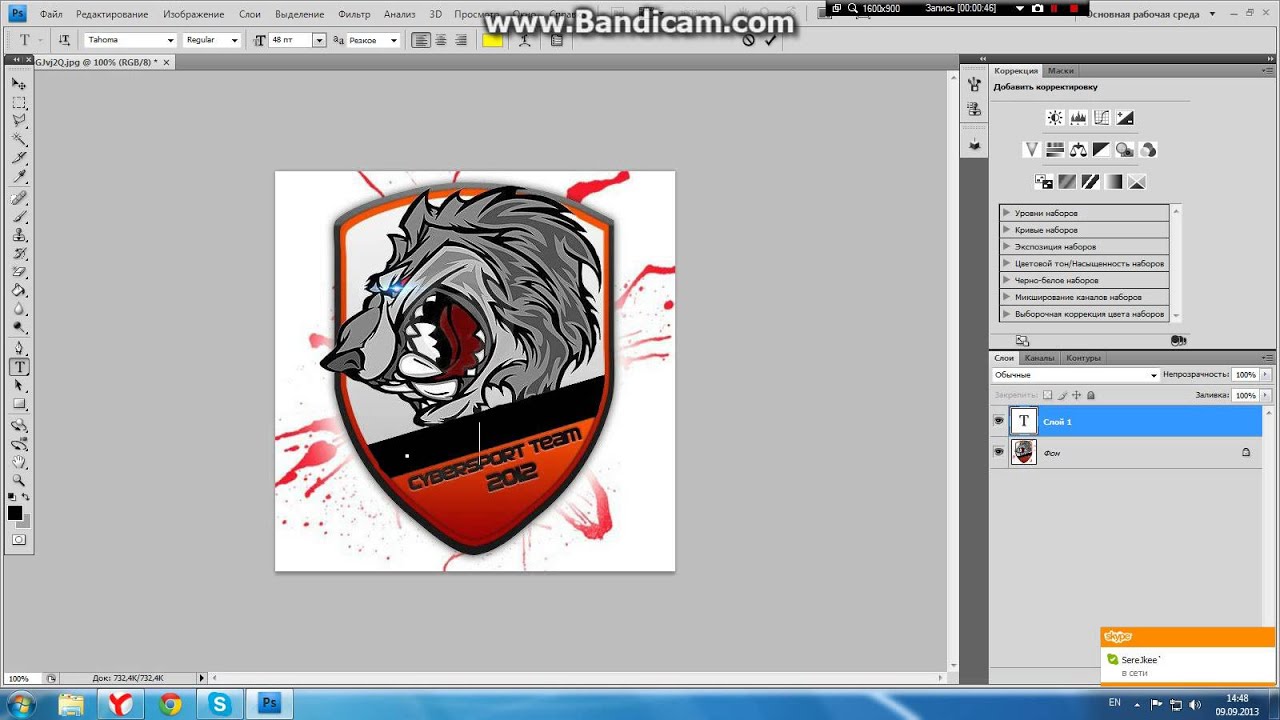This screenshot has height=720, width=1280.
Task: Select the Pen tool
Action: (19, 349)
